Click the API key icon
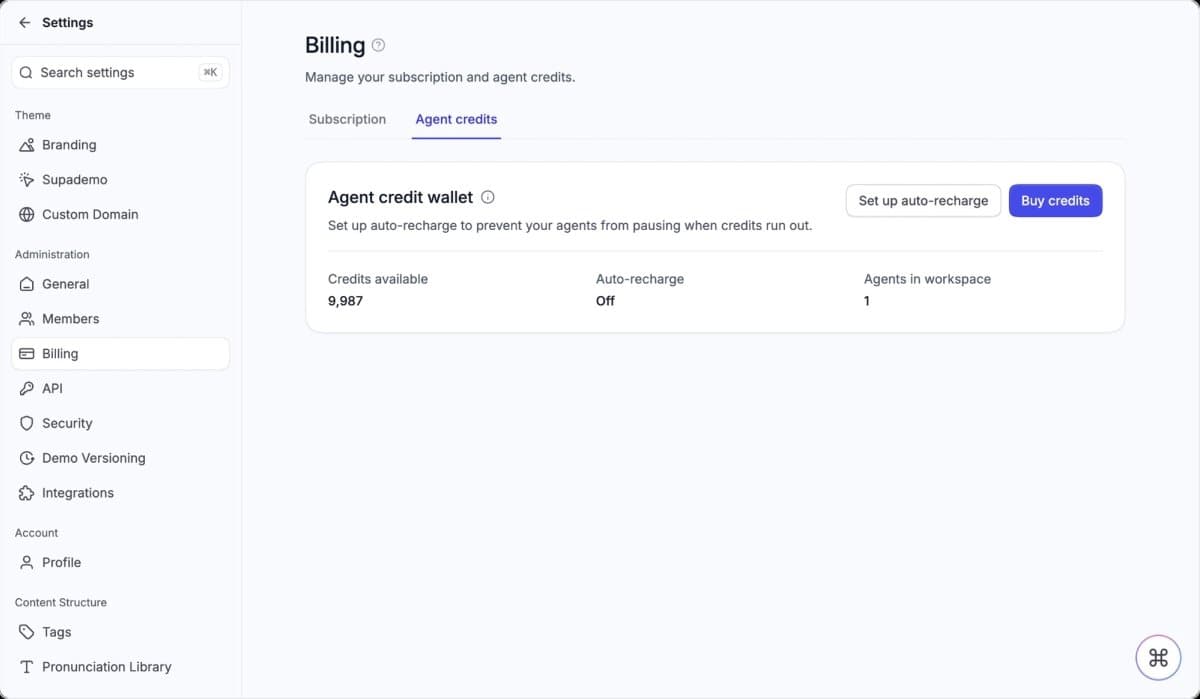Screen dimensions: 1200x699 point(27,388)
